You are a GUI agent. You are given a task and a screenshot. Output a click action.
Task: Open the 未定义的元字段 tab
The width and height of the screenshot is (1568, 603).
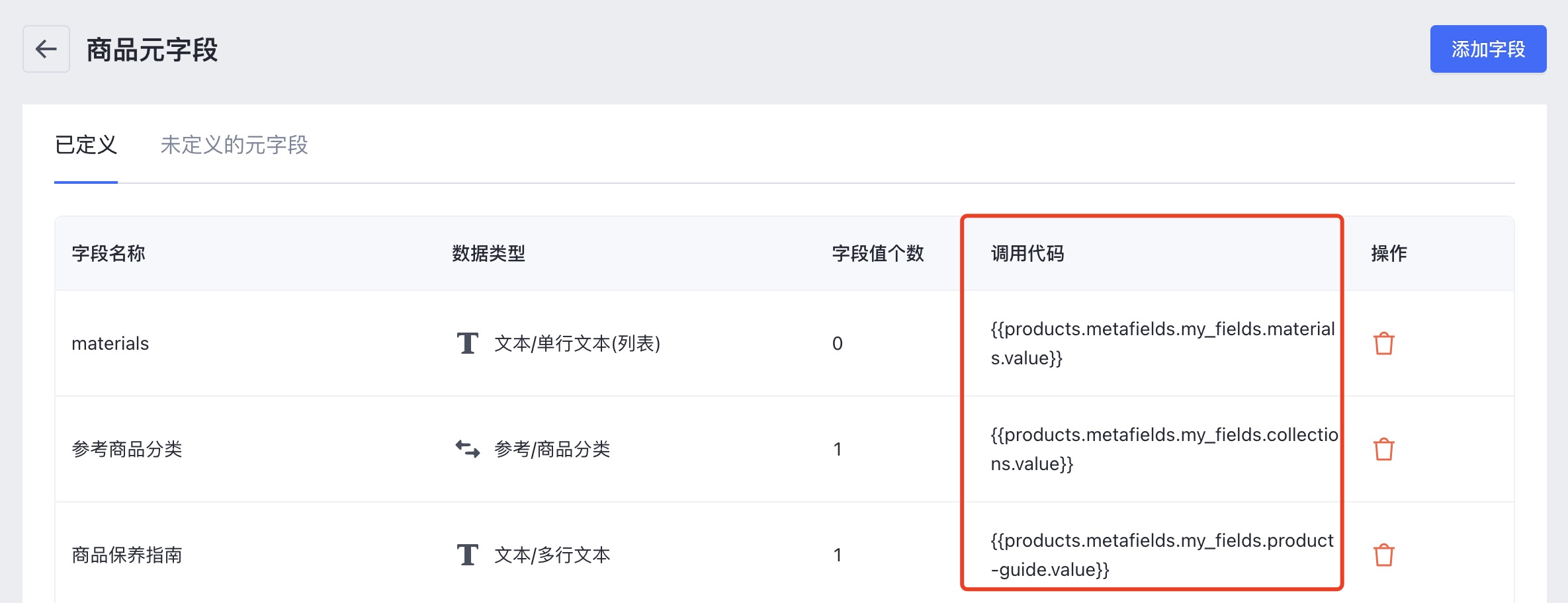pos(234,145)
